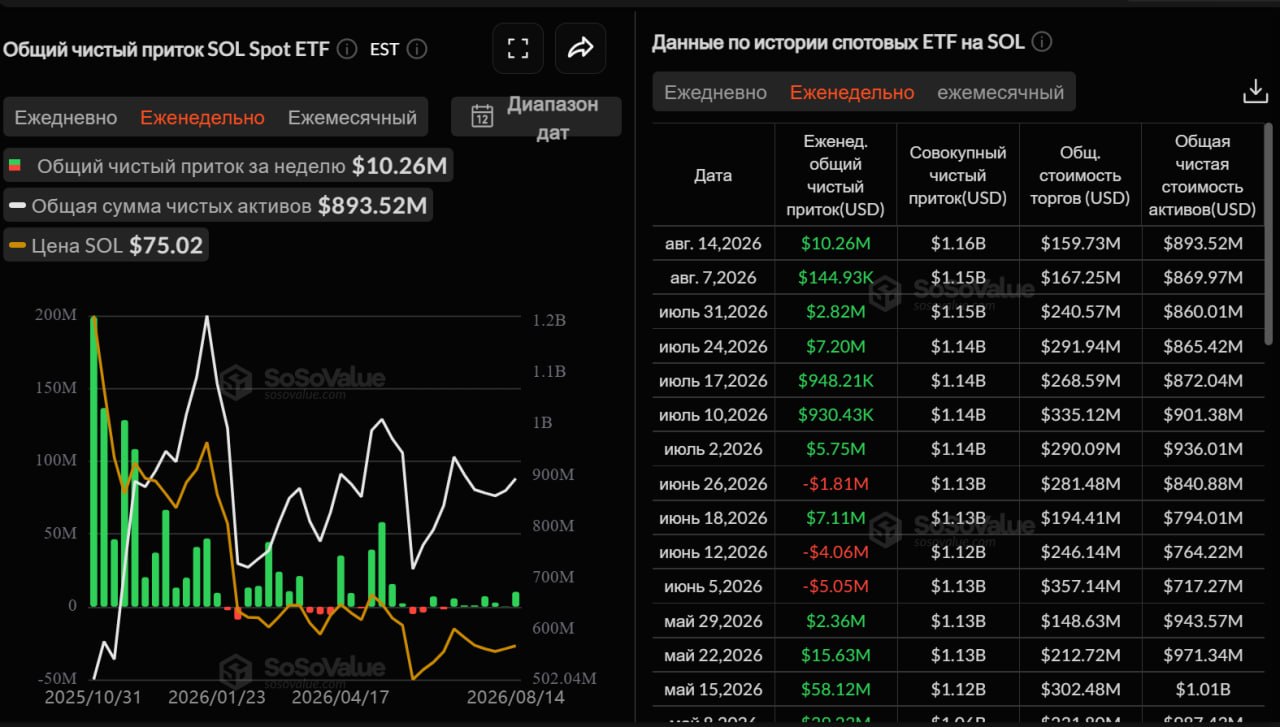The height and width of the screenshot is (727, 1280).
Task: Select the июнь 18,2026 date cell
Action: [713, 518]
